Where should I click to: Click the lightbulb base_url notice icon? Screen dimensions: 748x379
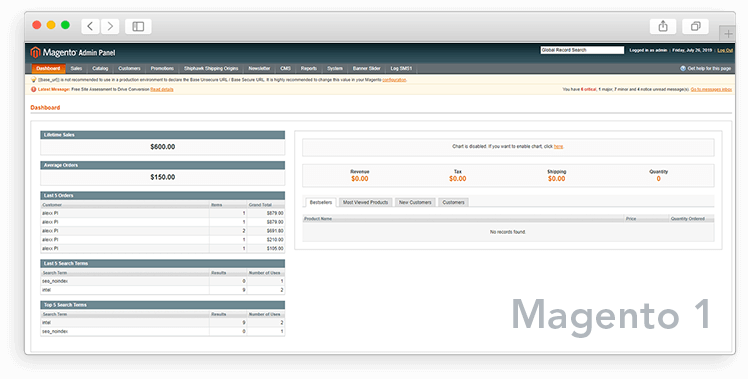click(33, 80)
